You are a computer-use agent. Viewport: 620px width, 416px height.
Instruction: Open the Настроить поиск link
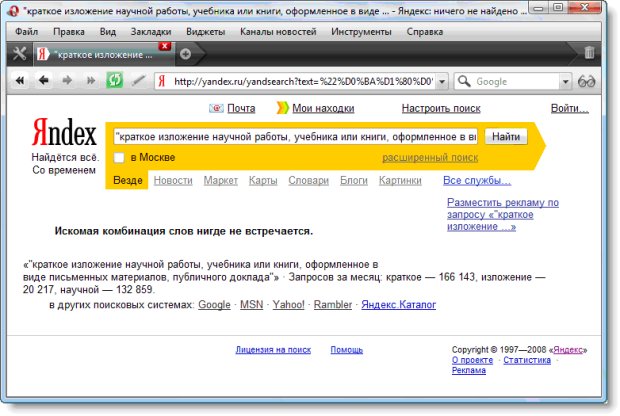(441, 108)
